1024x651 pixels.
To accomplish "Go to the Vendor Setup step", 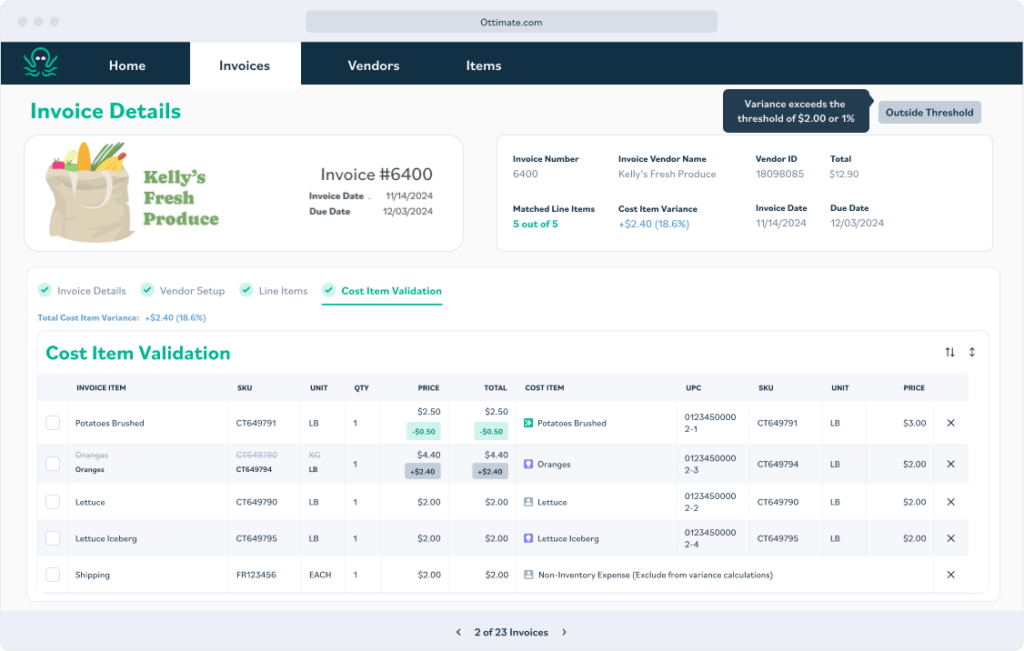I will (x=192, y=291).
